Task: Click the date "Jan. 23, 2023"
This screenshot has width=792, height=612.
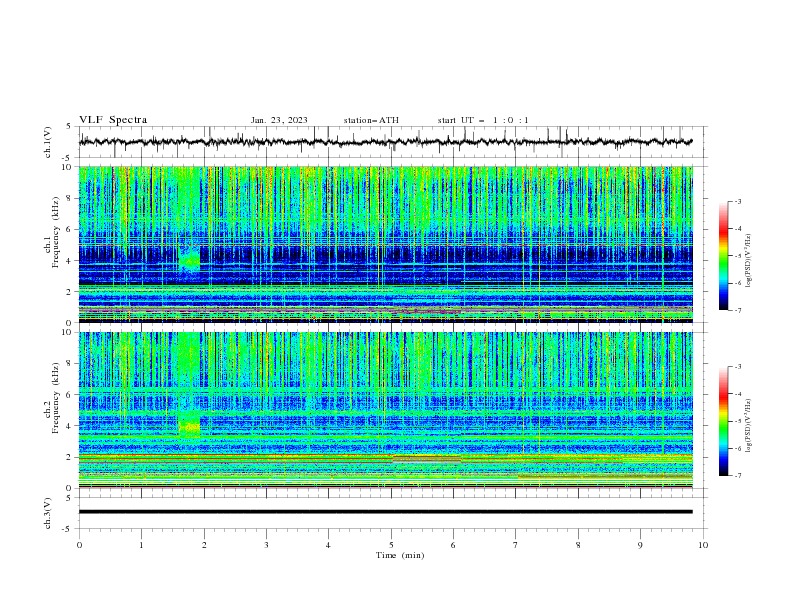Action: [279, 120]
